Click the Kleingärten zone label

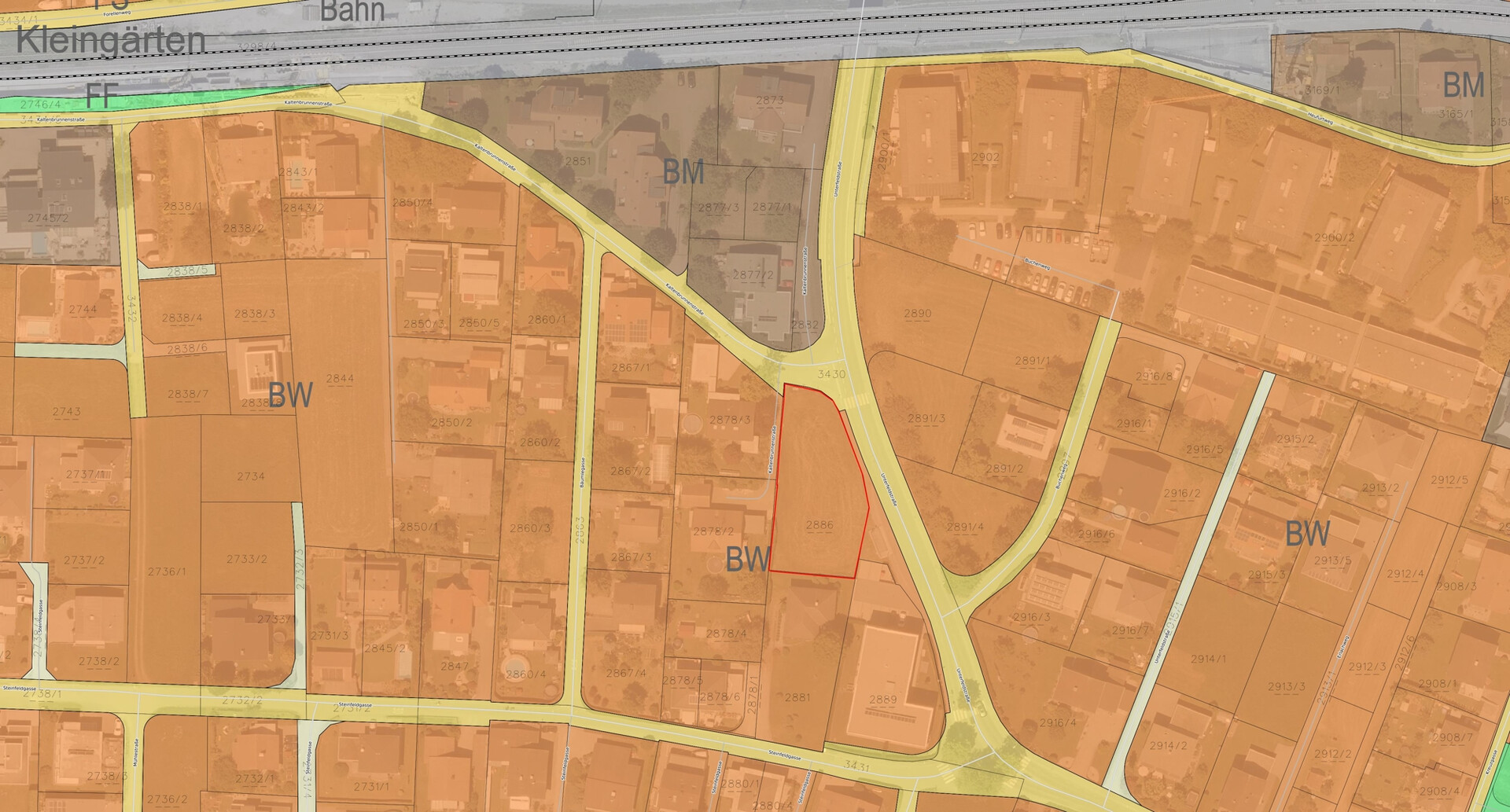(x=110, y=41)
